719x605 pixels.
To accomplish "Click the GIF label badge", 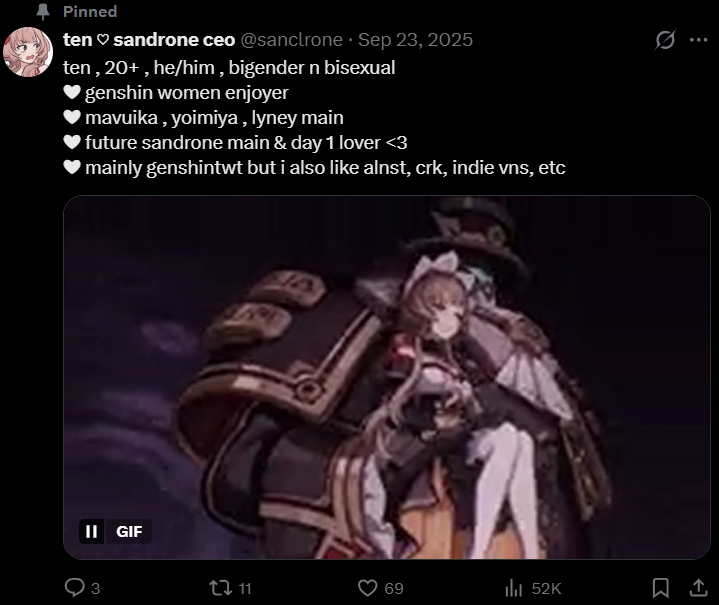I will pyautogui.click(x=129, y=532).
